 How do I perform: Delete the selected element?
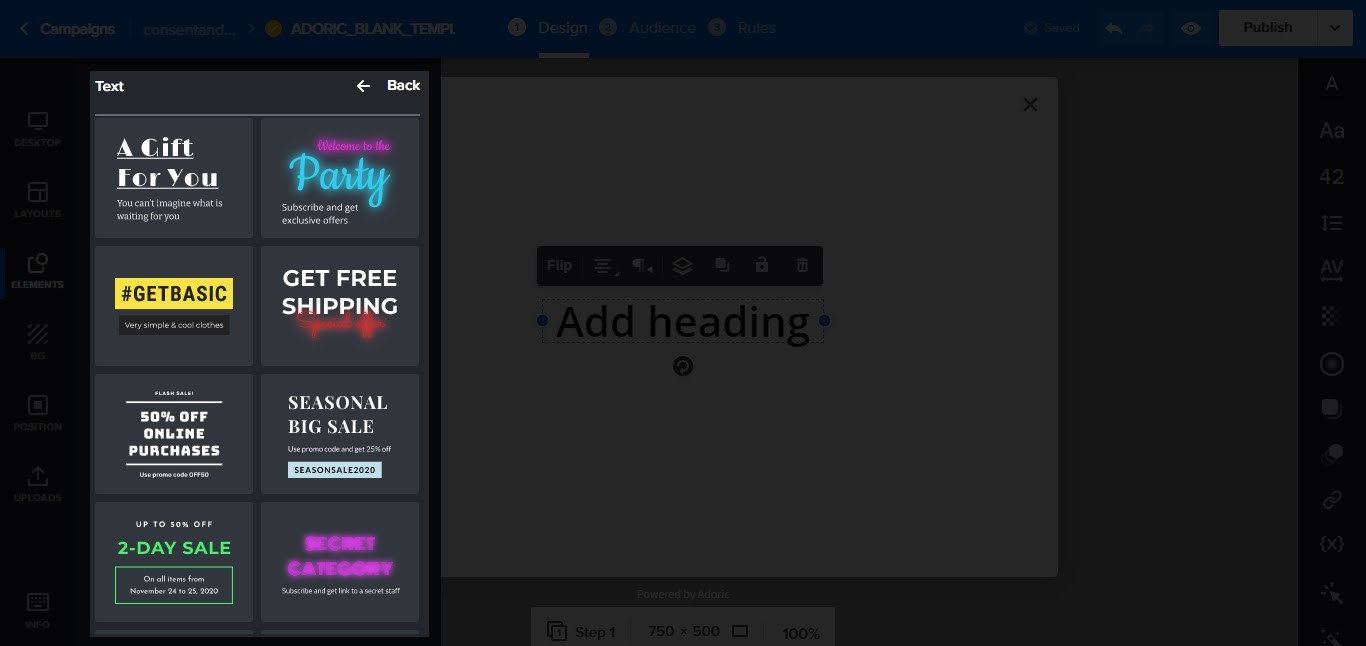802,266
